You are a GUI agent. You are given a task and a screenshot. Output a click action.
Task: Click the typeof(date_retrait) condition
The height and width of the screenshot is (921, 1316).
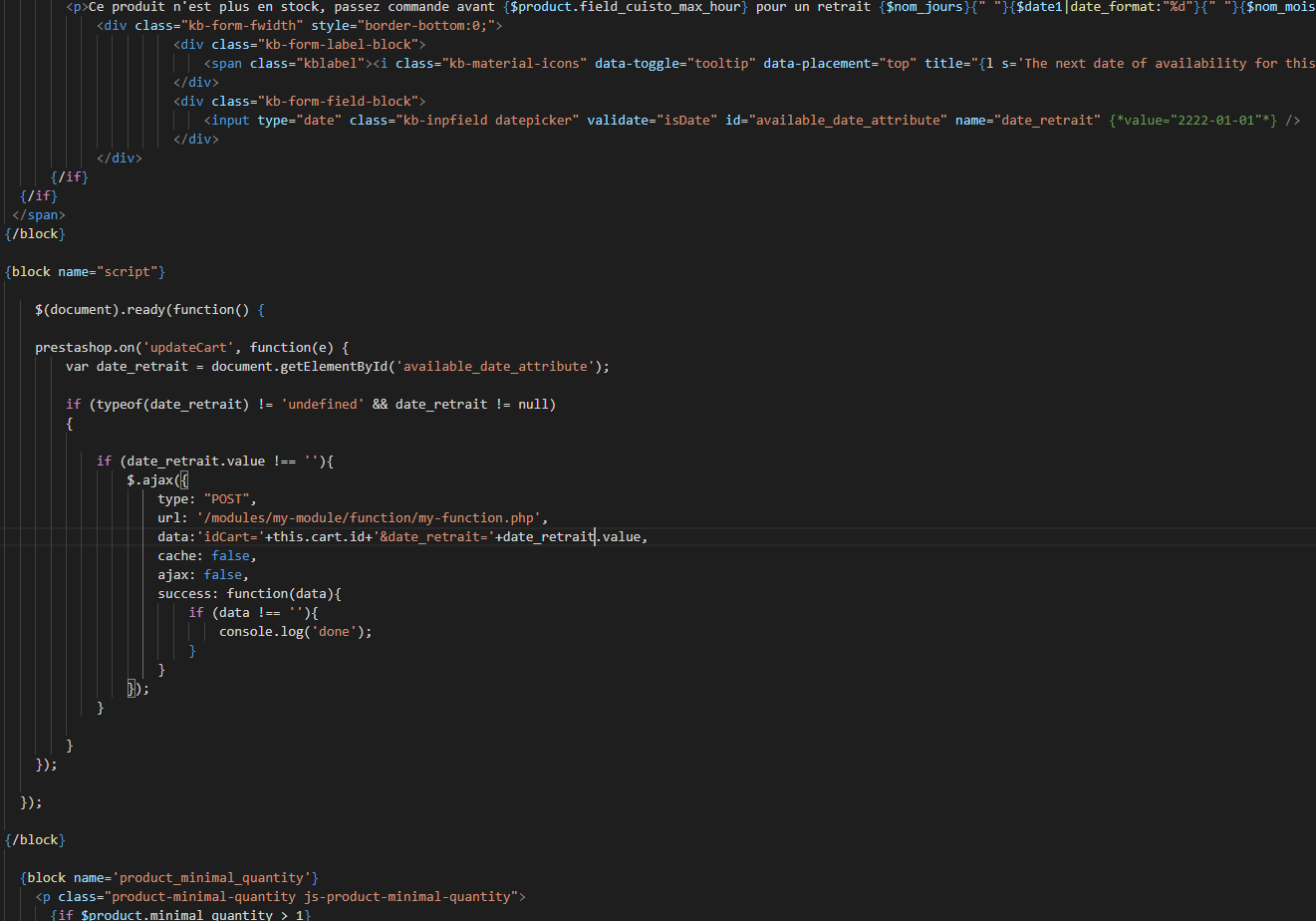pyautogui.click(x=157, y=404)
